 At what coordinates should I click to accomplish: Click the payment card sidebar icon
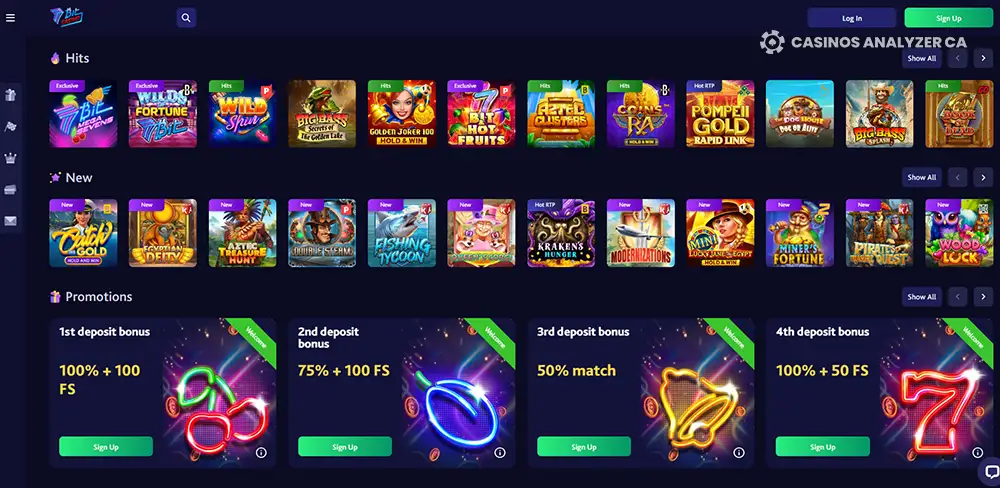tap(10, 189)
